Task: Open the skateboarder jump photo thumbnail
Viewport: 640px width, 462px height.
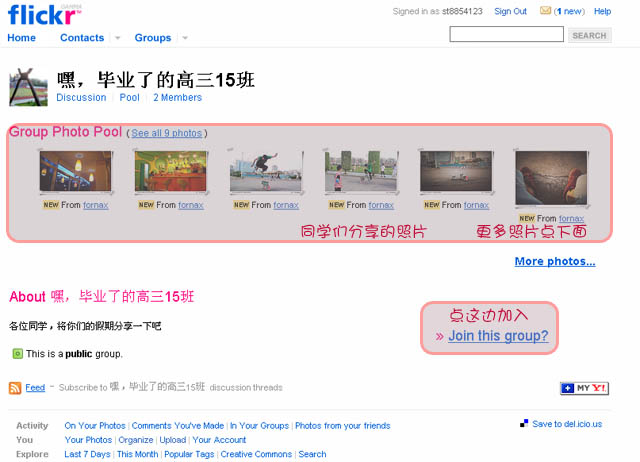Action: point(266,171)
